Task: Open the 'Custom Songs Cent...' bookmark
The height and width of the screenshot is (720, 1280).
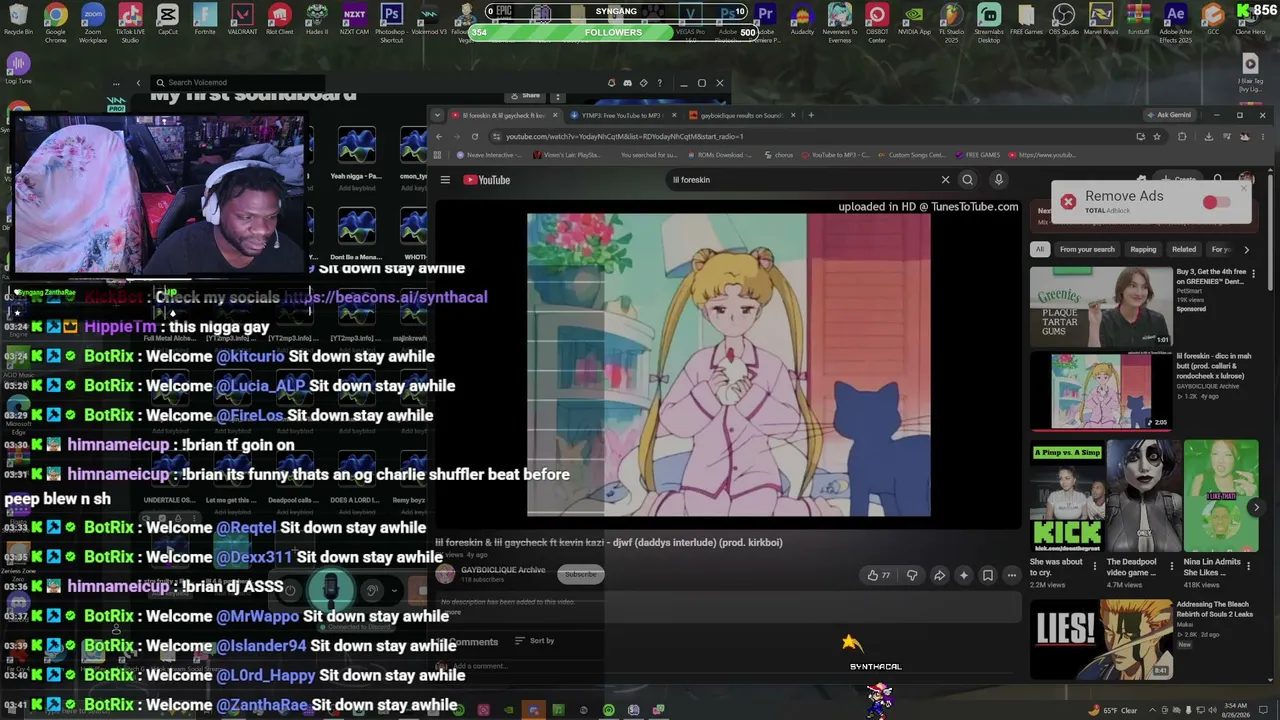Action: pos(910,155)
